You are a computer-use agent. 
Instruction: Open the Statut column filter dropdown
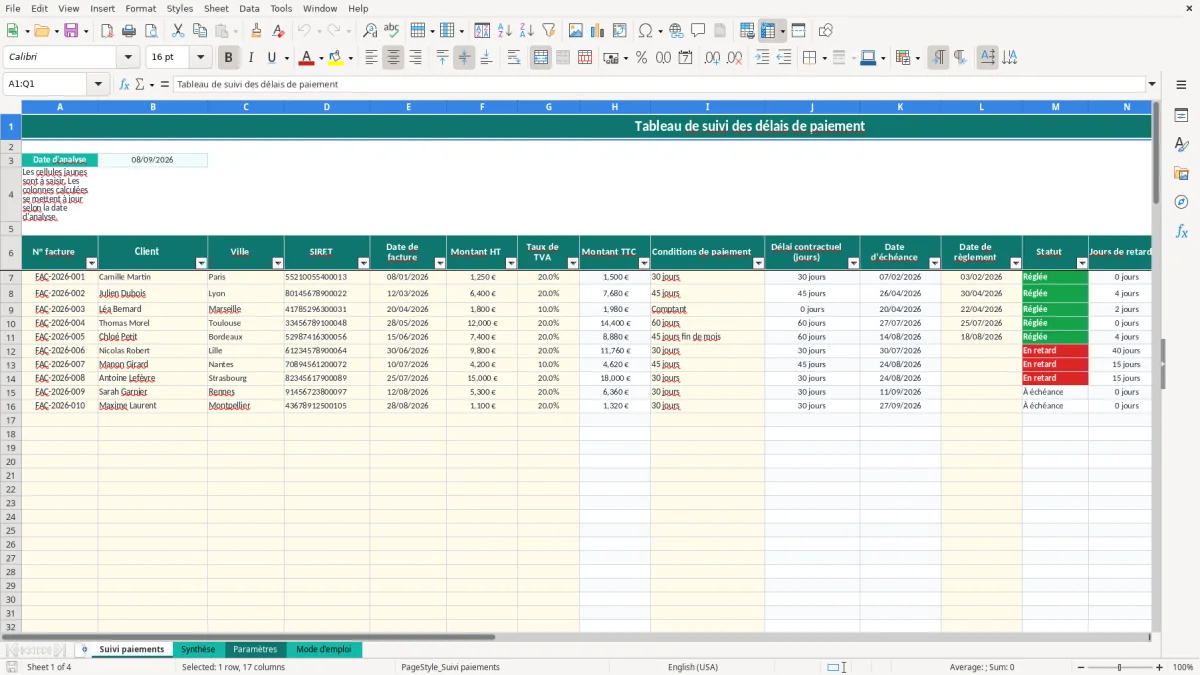pyautogui.click(x=1081, y=264)
